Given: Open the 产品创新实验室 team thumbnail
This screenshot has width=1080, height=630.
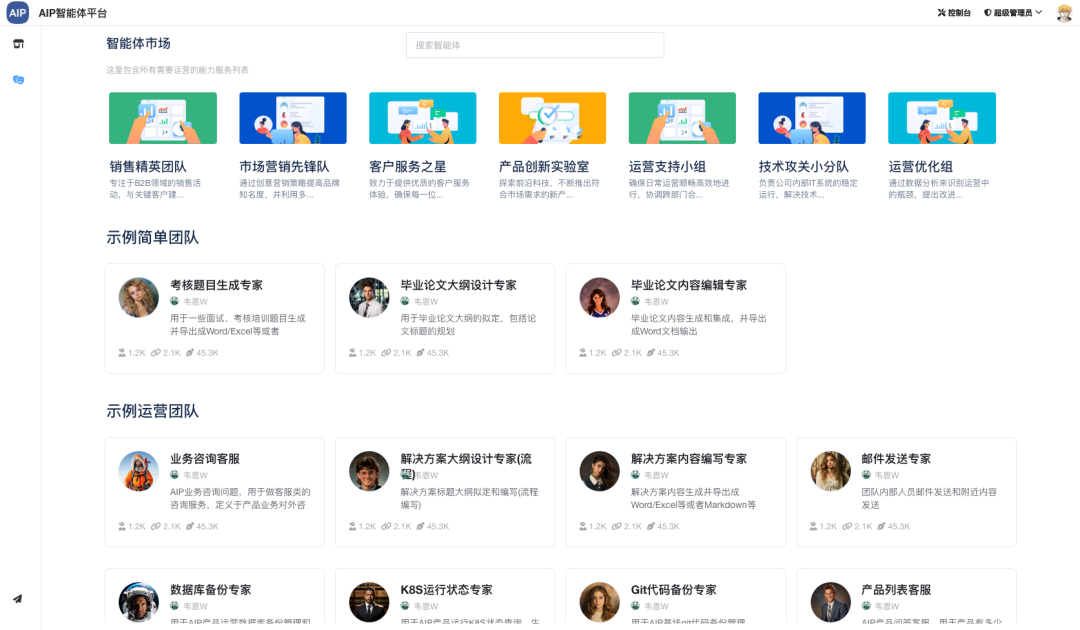Looking at the screenshot, I should click(x=552, y=118).
